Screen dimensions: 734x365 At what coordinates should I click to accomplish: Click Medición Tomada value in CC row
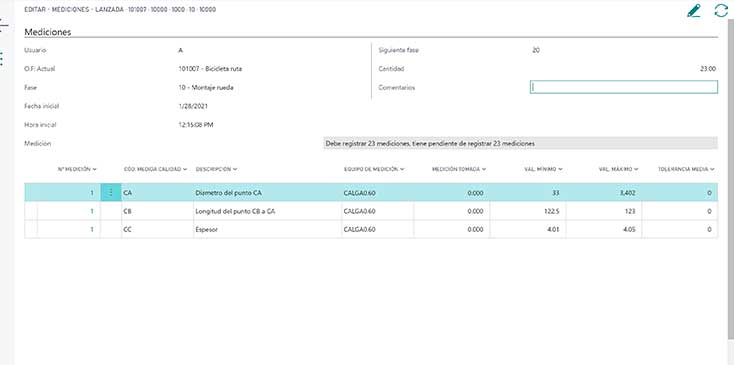click(x=452, y=230)
